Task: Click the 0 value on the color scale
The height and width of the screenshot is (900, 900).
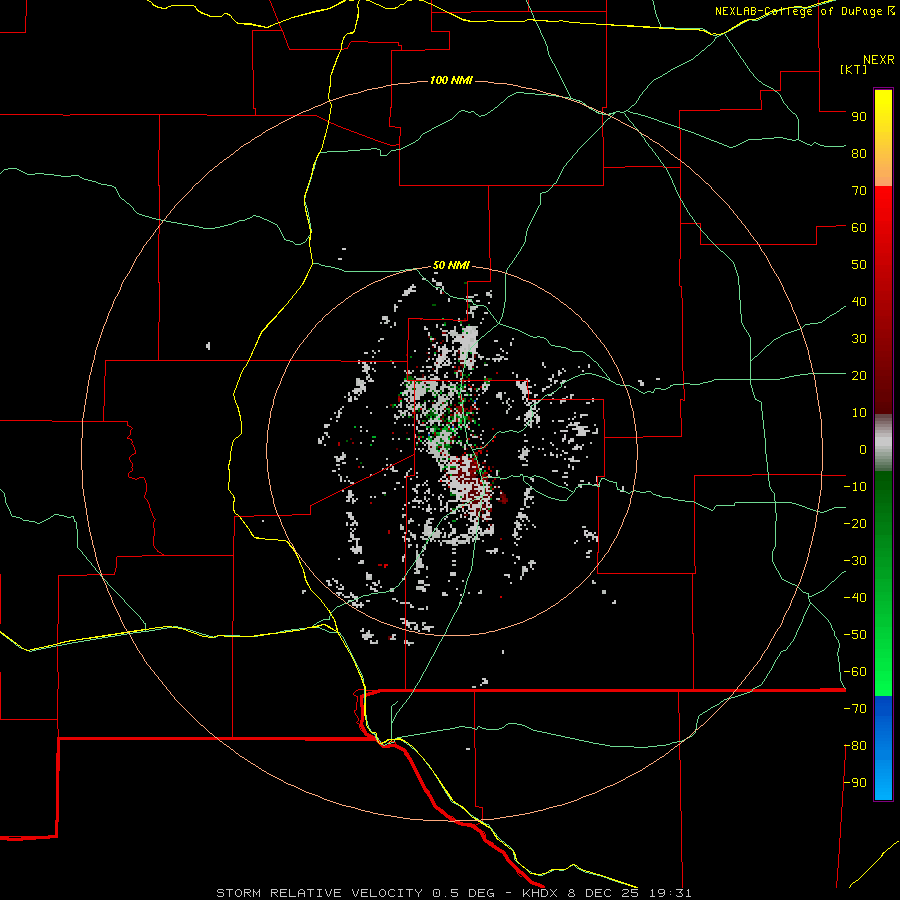Action: pos(863,449)
